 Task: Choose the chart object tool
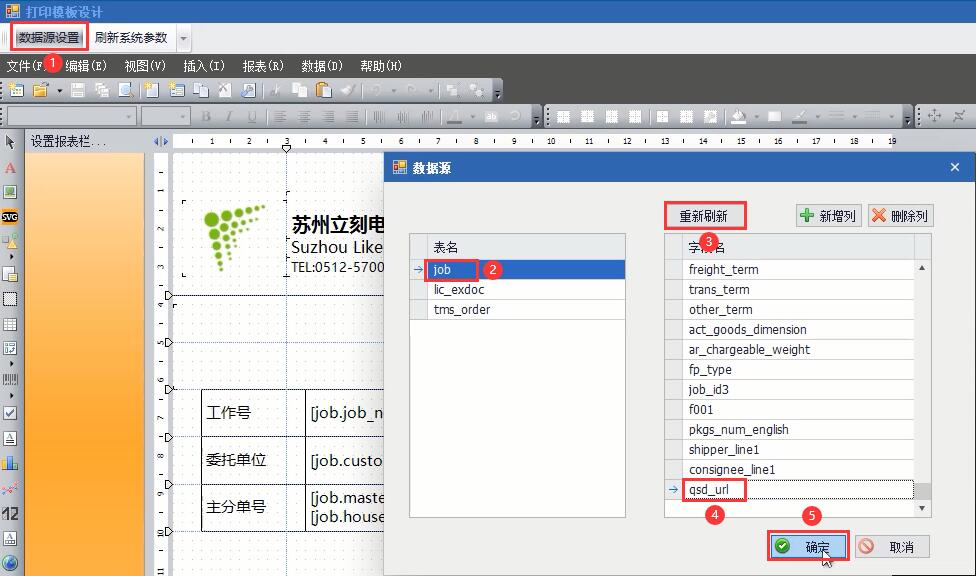coord(10,463)
